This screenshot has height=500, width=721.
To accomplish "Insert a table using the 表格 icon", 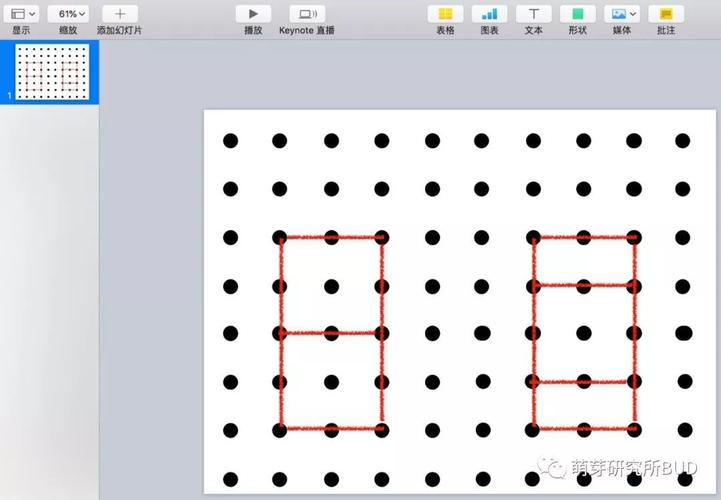I will [x=445, y=14].
